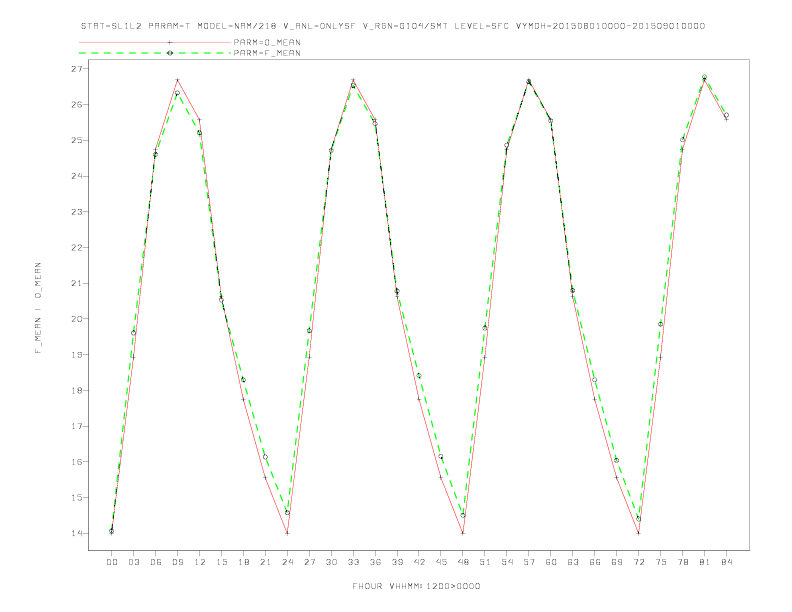The height and width of the screenshot is (612, 792).
Task: Click the green dashed legend line sample
Action: (155, 53)
